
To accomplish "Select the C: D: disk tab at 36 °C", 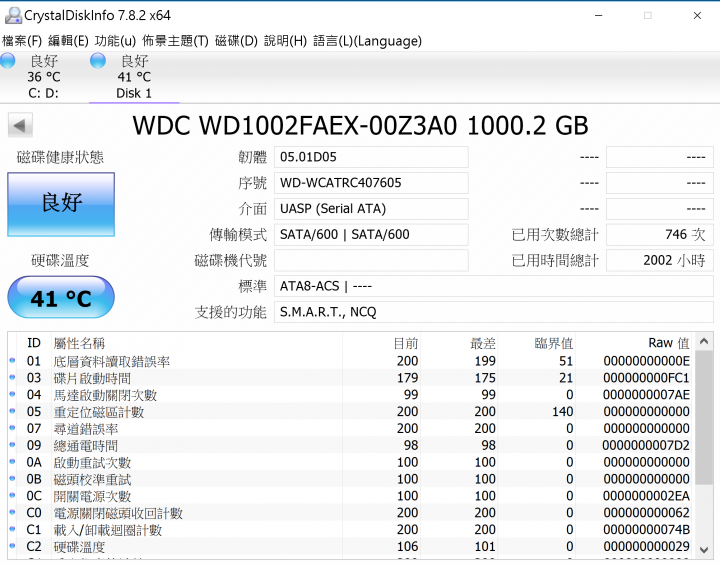I will (x=44, y=77).
